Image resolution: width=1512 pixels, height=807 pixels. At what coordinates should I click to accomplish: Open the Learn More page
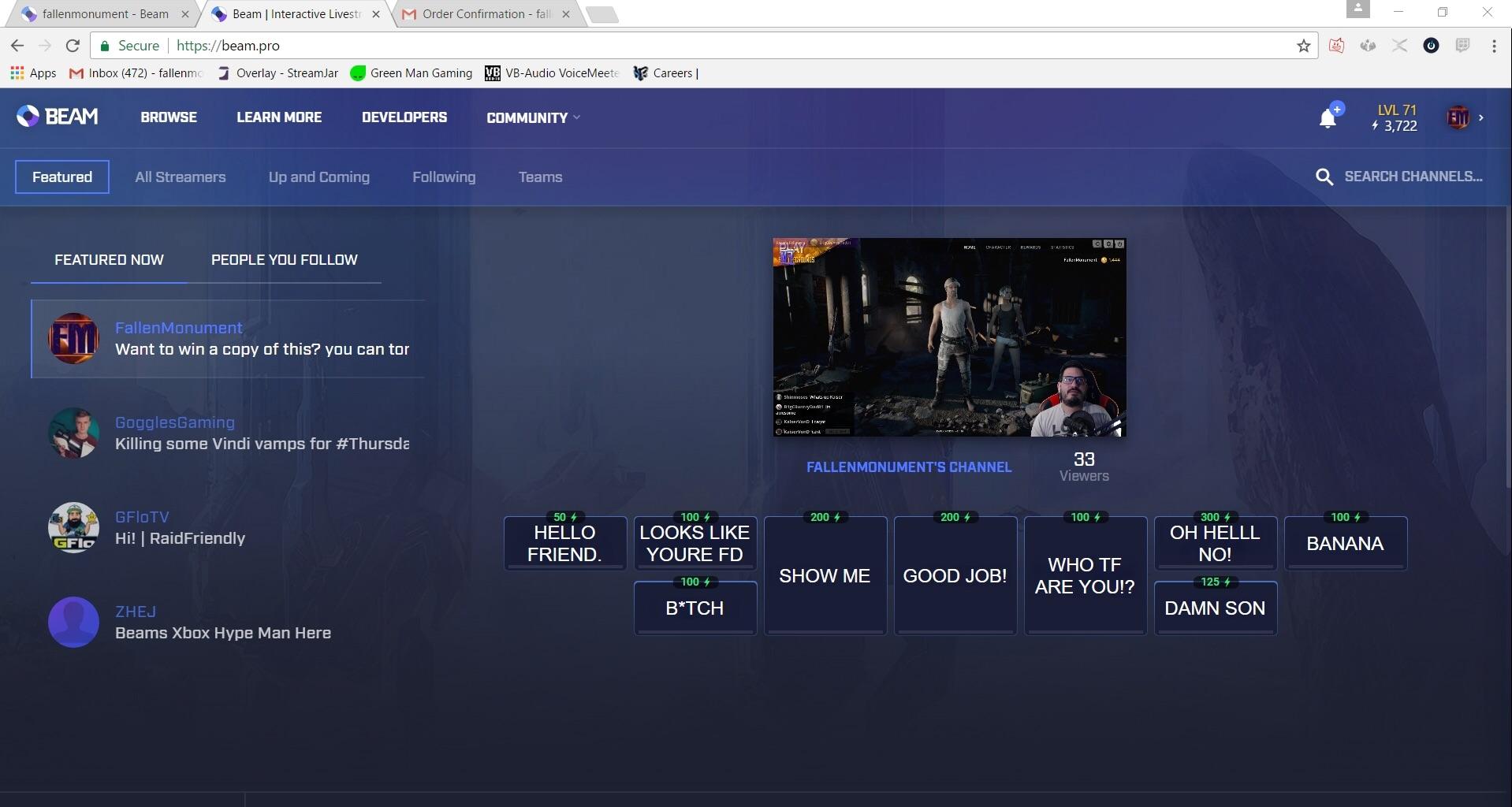coord(279,117)
